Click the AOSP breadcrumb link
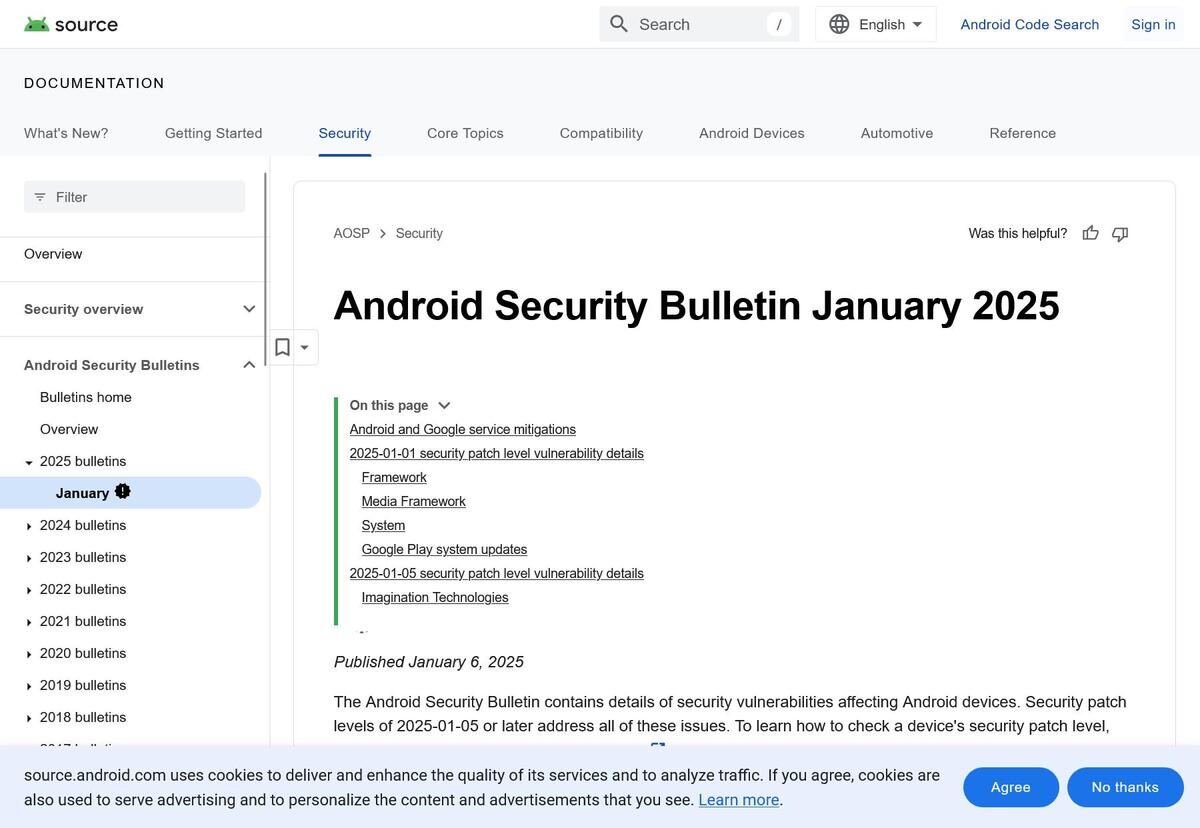Image resolution: width=1200 pixels, height=828 pixels. coord(352,233)
